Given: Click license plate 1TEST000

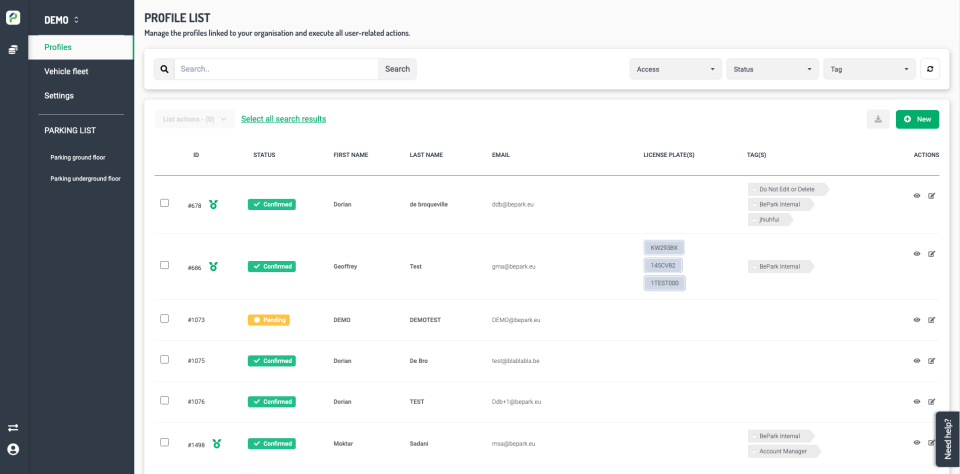Looking at the screenshot, I should pyautogui.click(x=664, y=283).
